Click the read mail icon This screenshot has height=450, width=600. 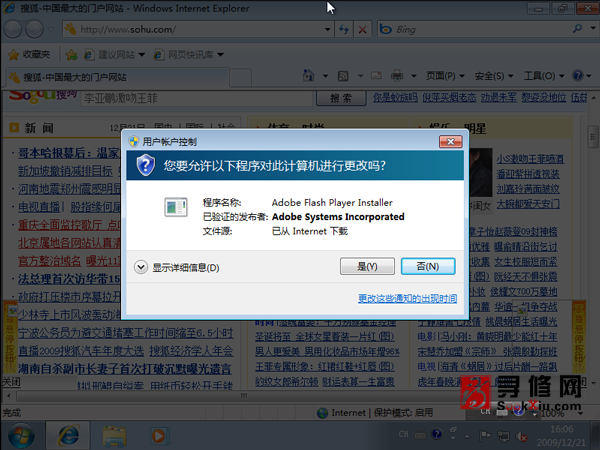pyautogui.click(x=376, y=75)
